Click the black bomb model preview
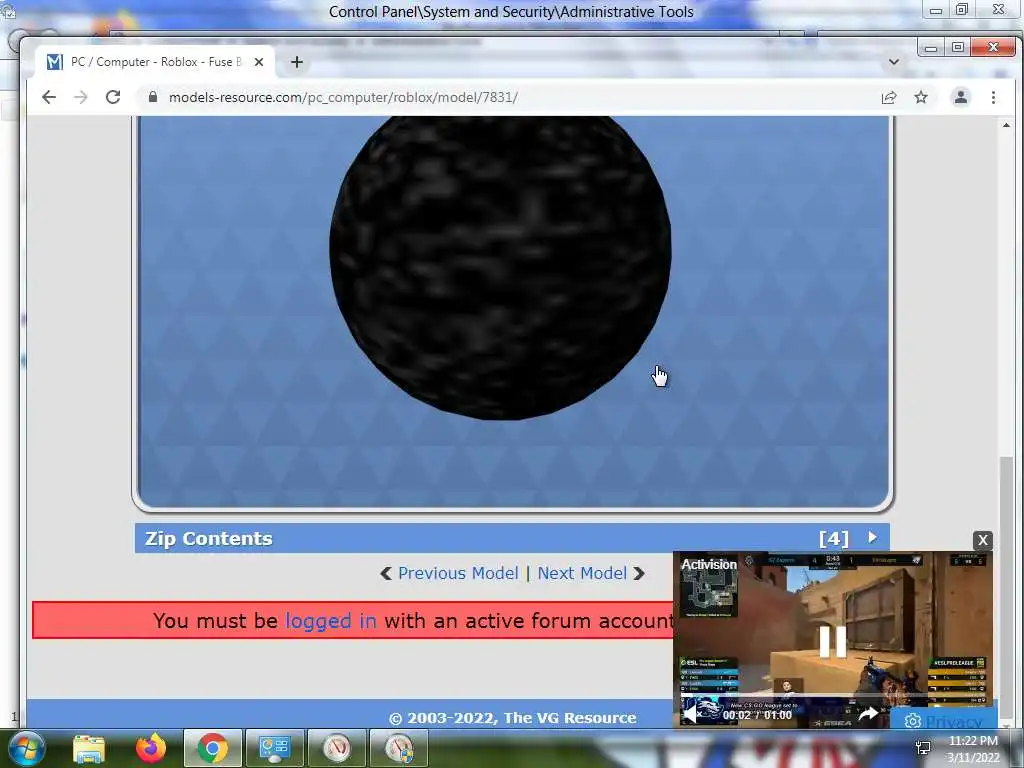Screen dimensions: 1024x768 (500, 268)
